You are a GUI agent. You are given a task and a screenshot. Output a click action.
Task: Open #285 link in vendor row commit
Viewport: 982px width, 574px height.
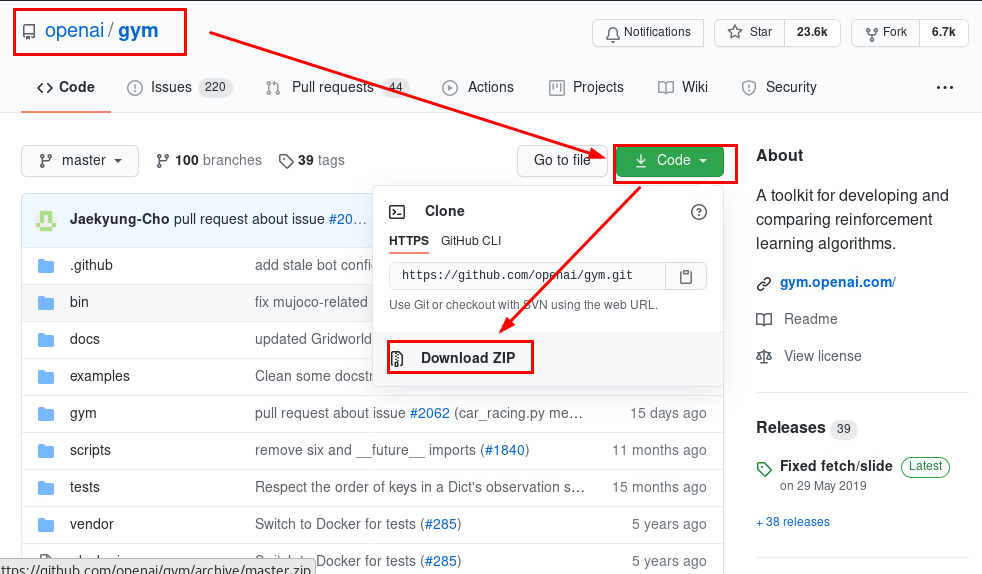(x=441, y=524)
